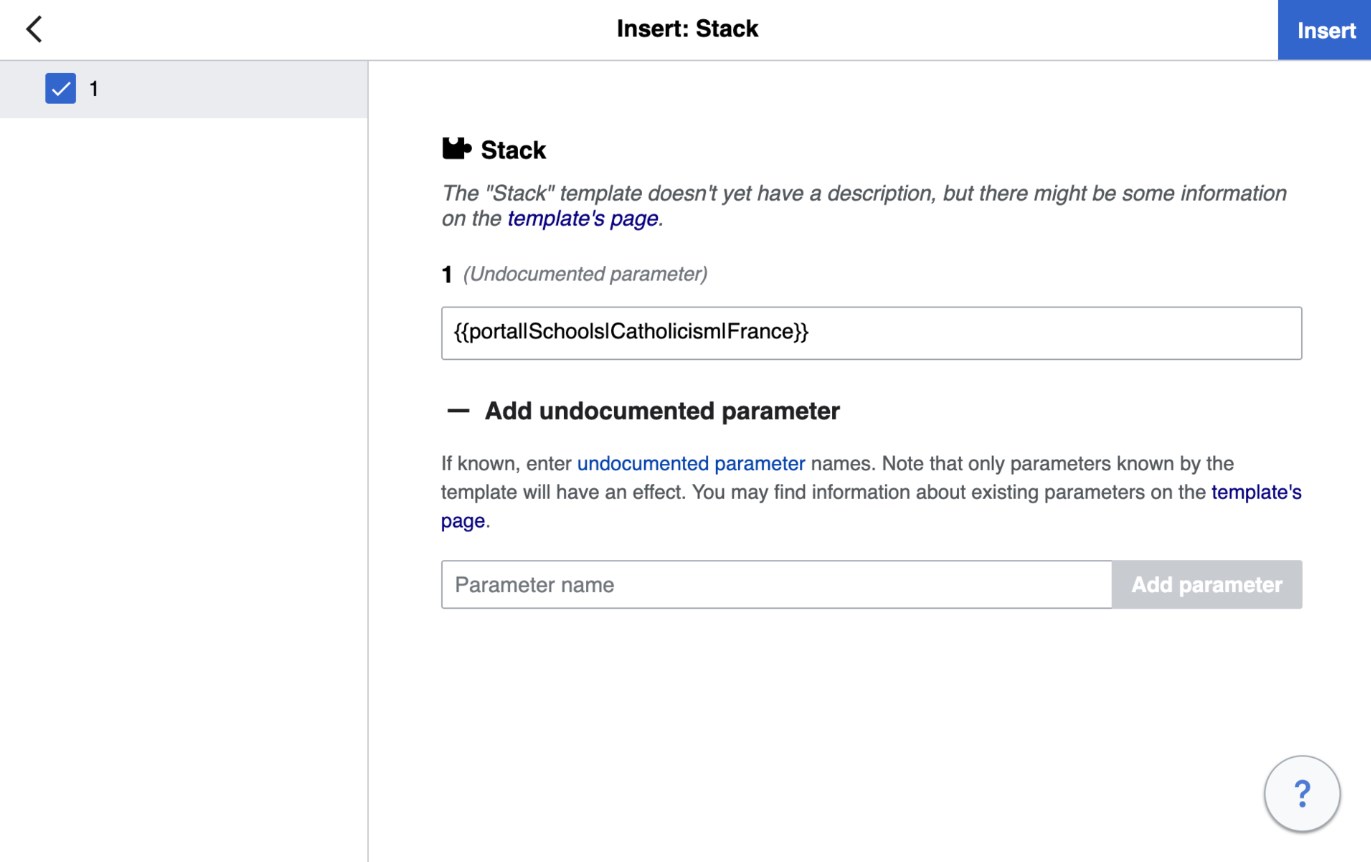Click the "(Undocumented parameter)" italic label
The image size is (1371, 862).
tap(585, 274)
